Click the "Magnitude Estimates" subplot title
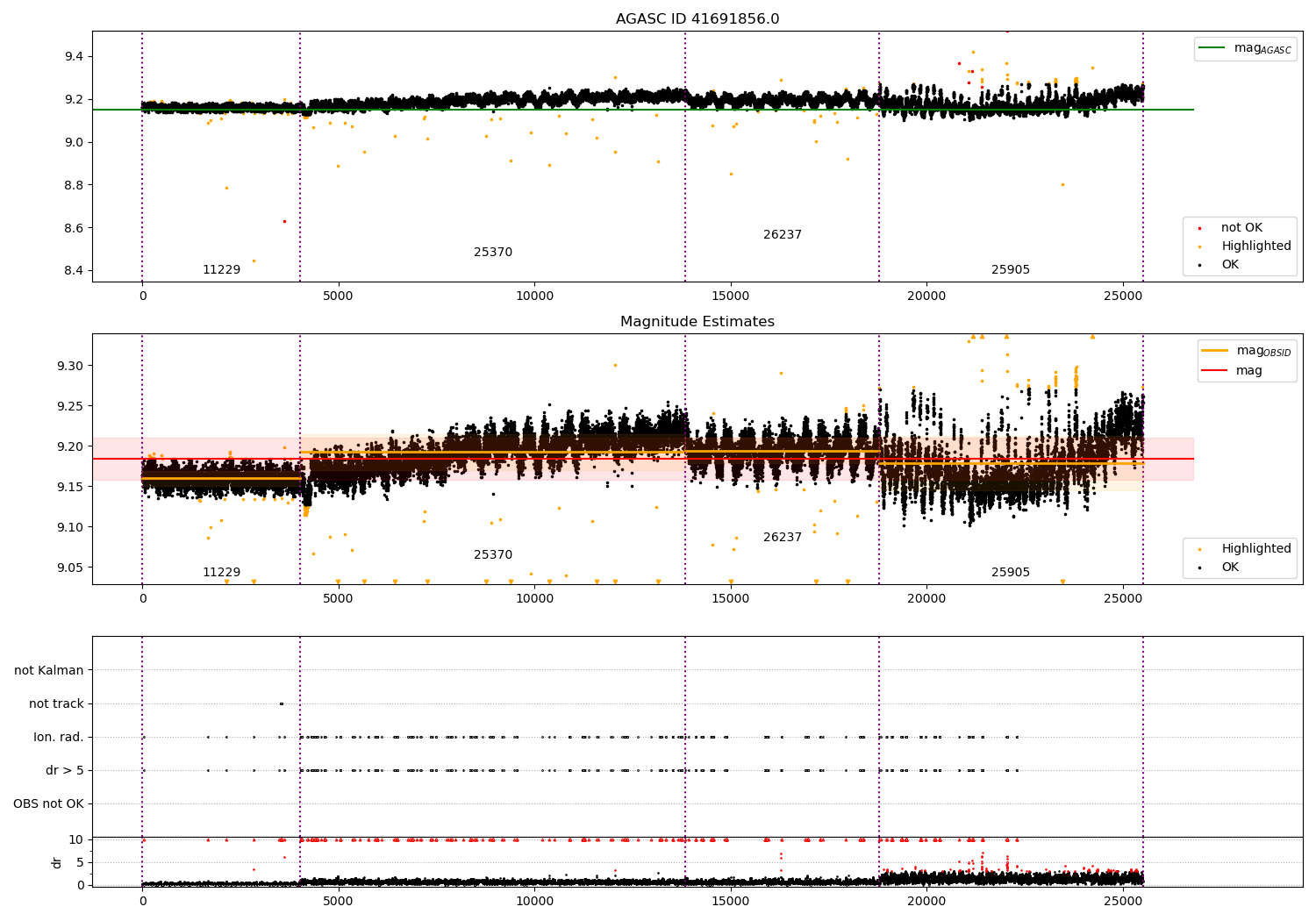 pyautogui.click(x=697, y=321)
